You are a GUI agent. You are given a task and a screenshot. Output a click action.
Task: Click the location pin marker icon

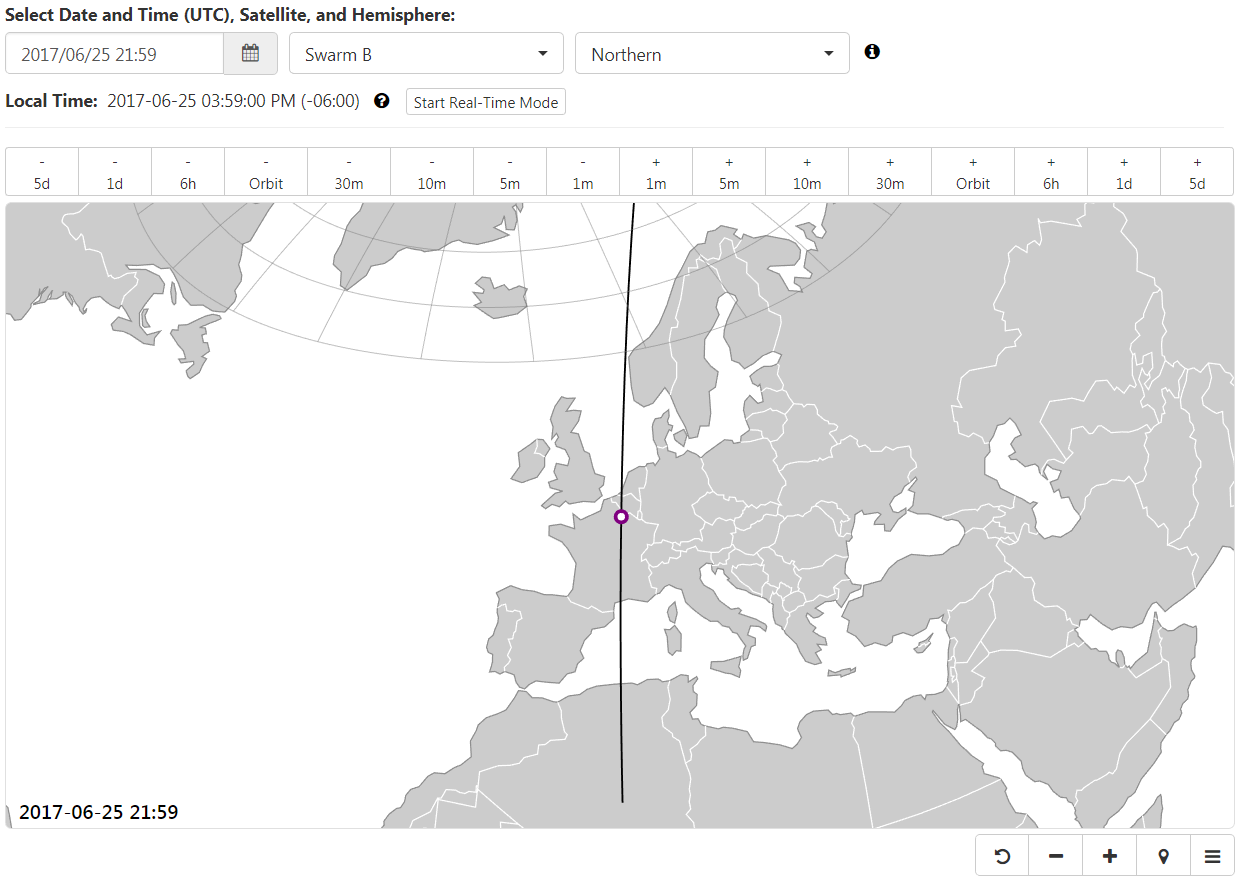[1163, 856]
